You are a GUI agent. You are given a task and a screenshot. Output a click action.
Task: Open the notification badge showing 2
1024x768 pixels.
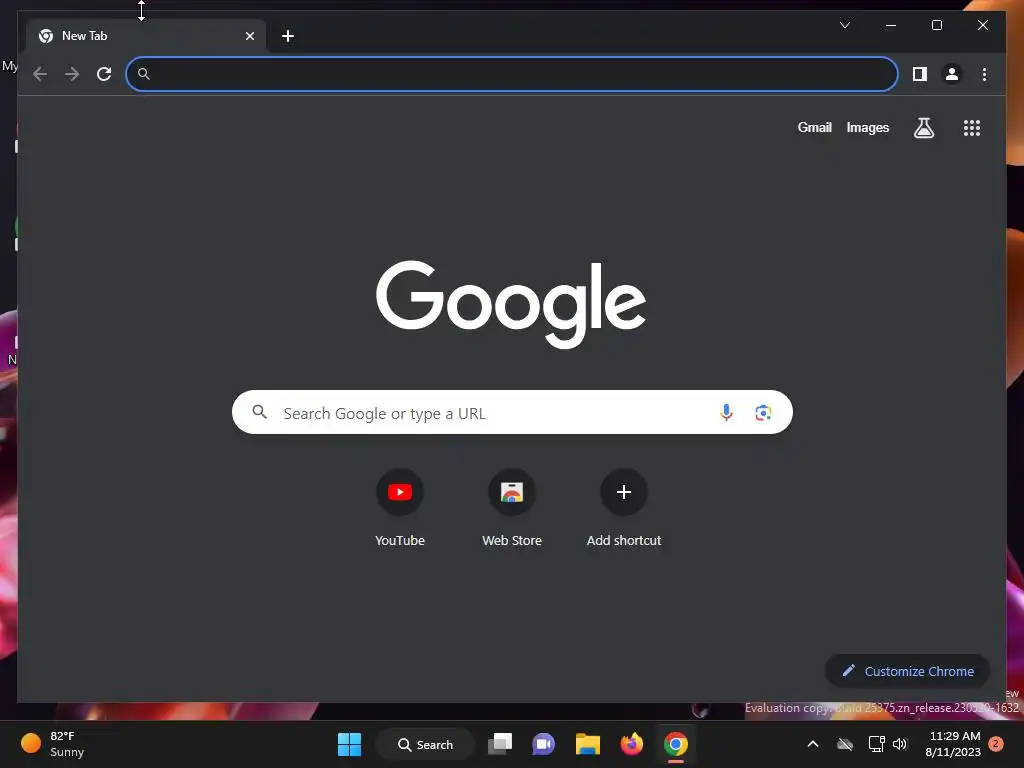click(x=996, y=744)
